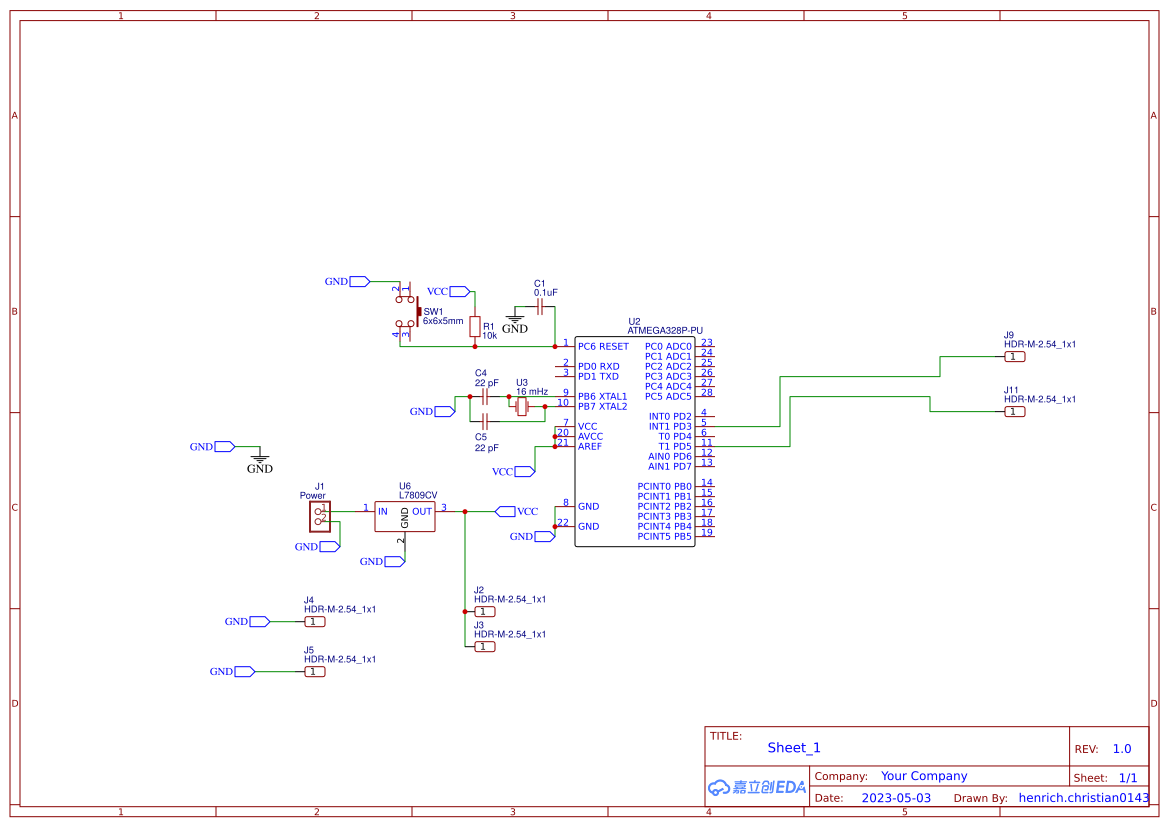Click the date 2023-05-03 field
Image resolution: width=1169 pixels, height=827 pixels.
[895, 797]
